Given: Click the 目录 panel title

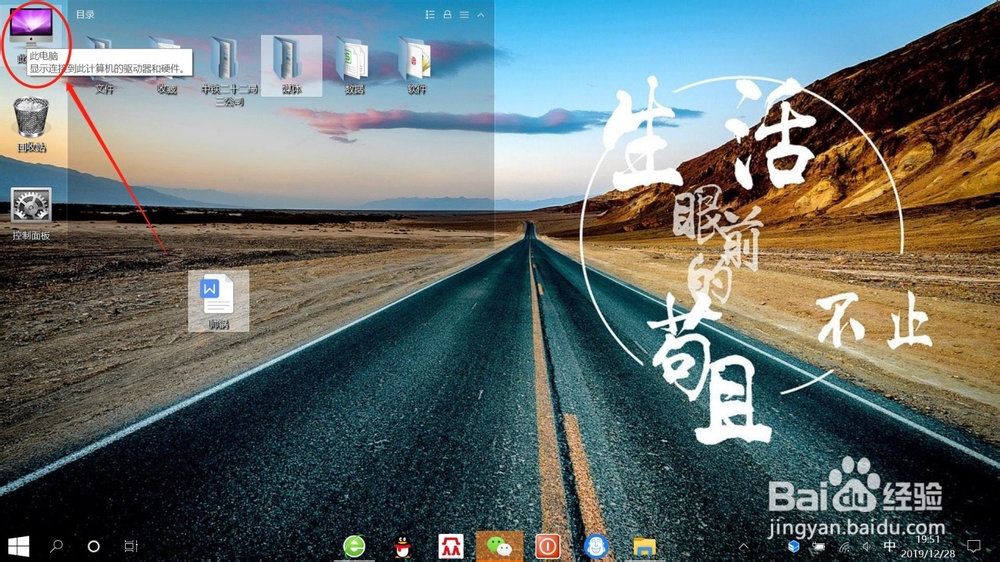Looking at the screenshot, I should click(x=85, y=15).
